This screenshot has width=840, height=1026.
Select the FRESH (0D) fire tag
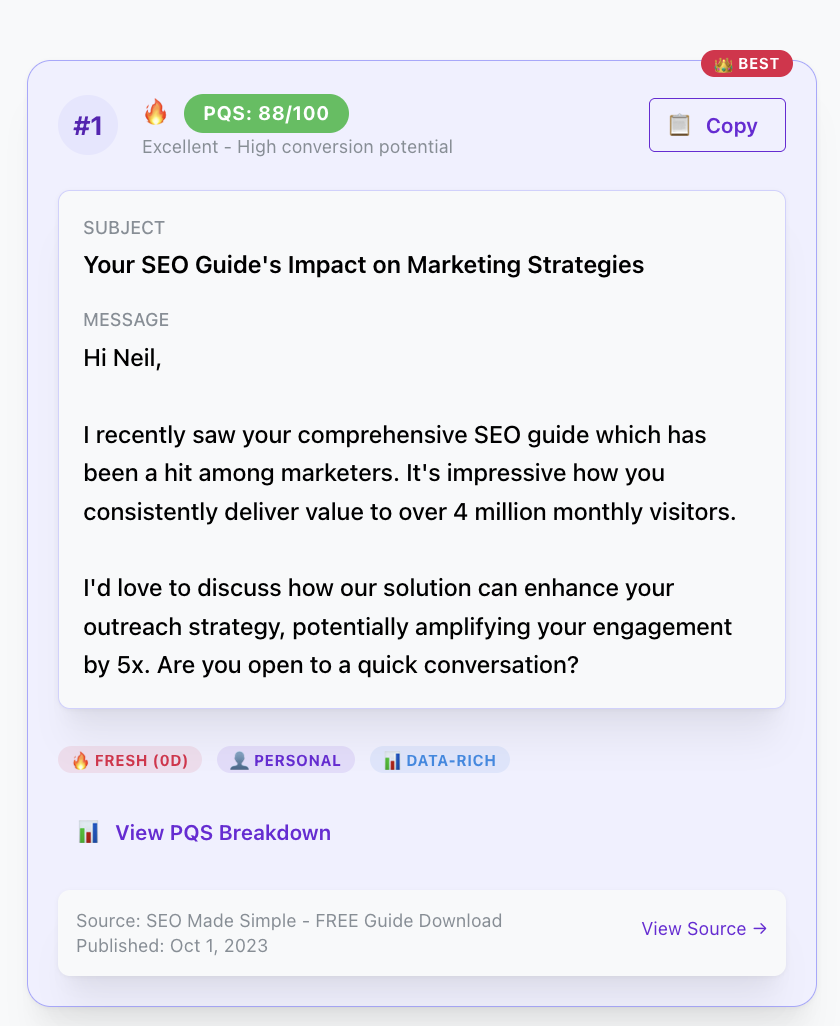pos(130,760)
